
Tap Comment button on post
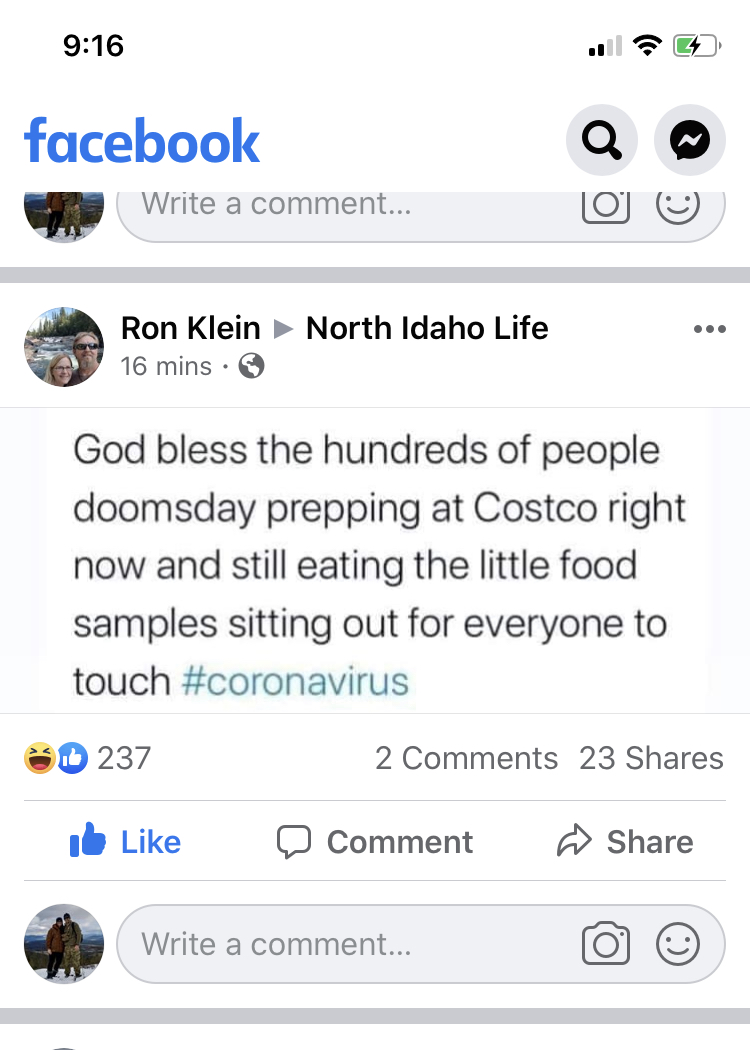point(375,842)
